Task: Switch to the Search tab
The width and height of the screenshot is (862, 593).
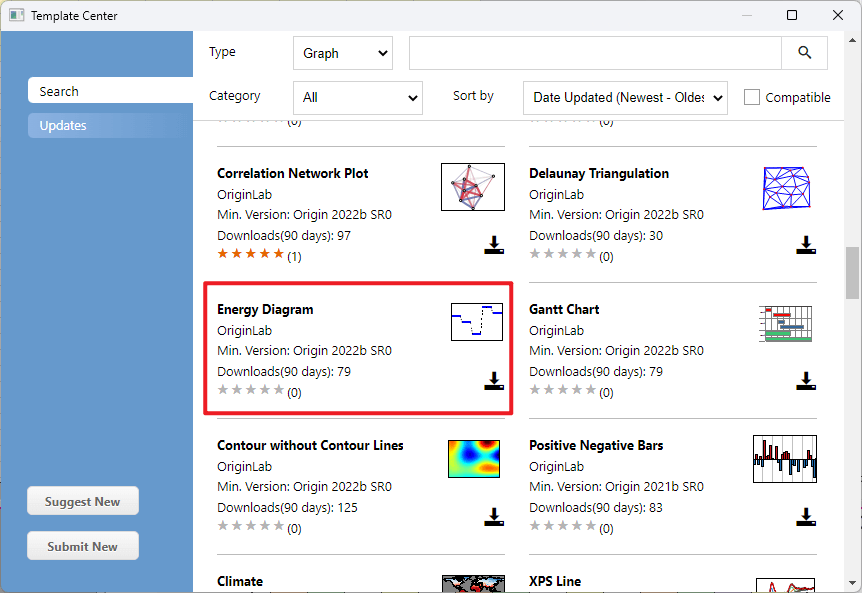Action: pyautogui.click(x=110, y=91)
